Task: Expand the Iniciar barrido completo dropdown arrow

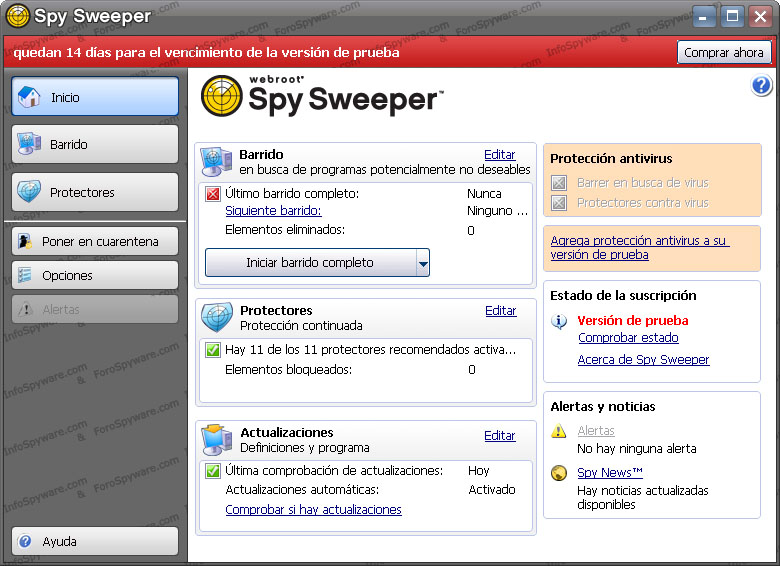Action: click(x=423, y=263)
